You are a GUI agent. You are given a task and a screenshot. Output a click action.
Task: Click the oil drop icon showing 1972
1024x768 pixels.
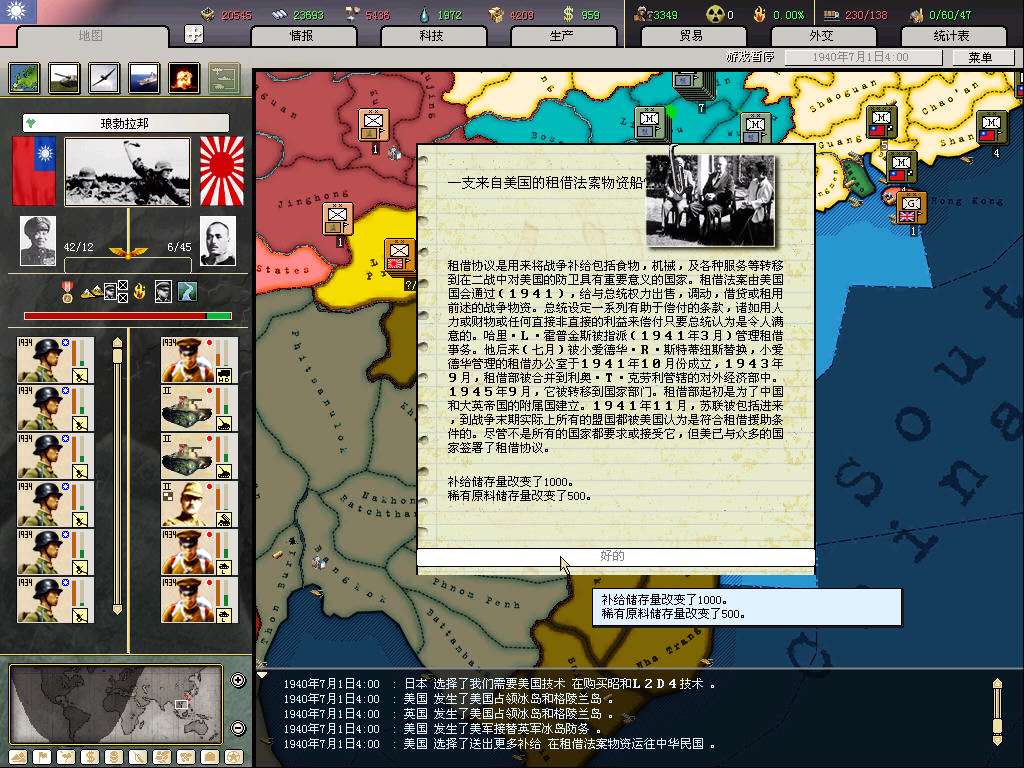(x=424, y=14)
